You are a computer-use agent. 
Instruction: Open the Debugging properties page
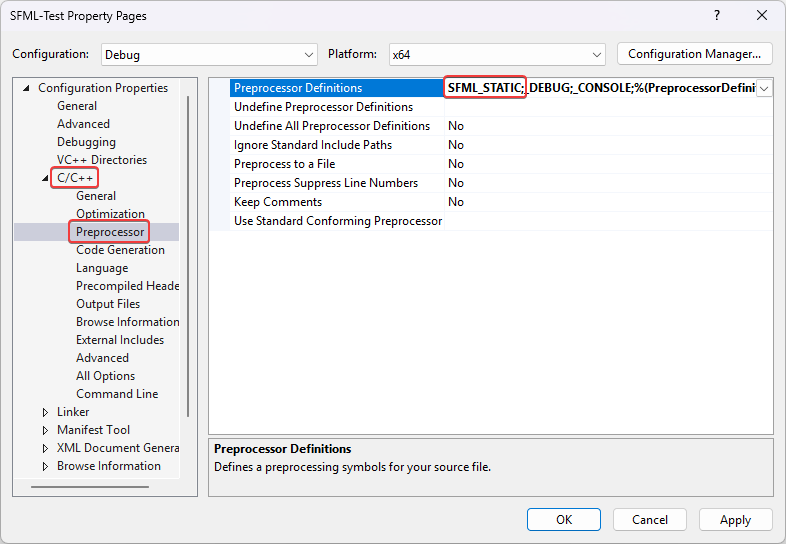86,142
